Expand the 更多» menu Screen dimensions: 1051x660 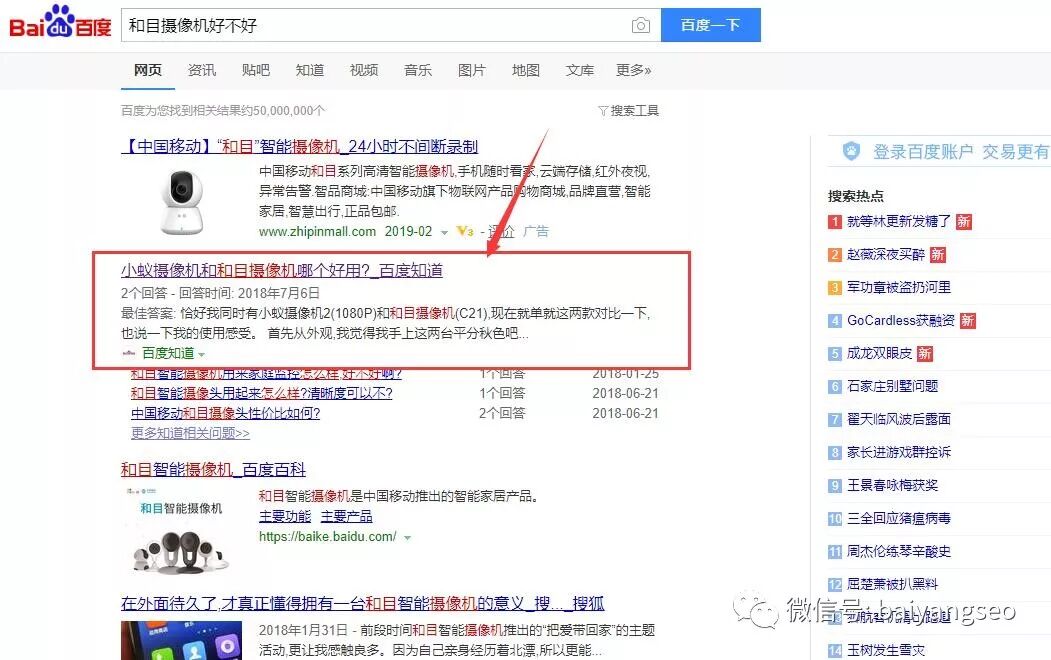[x=633, y=70]
